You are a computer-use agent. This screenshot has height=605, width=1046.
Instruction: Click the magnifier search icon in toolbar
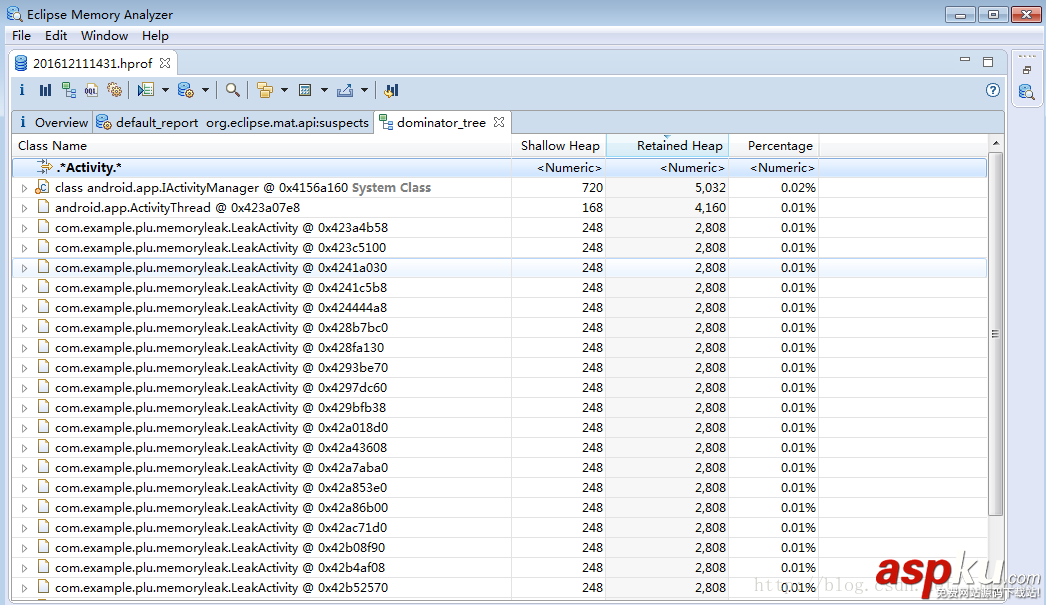(232, 90)
